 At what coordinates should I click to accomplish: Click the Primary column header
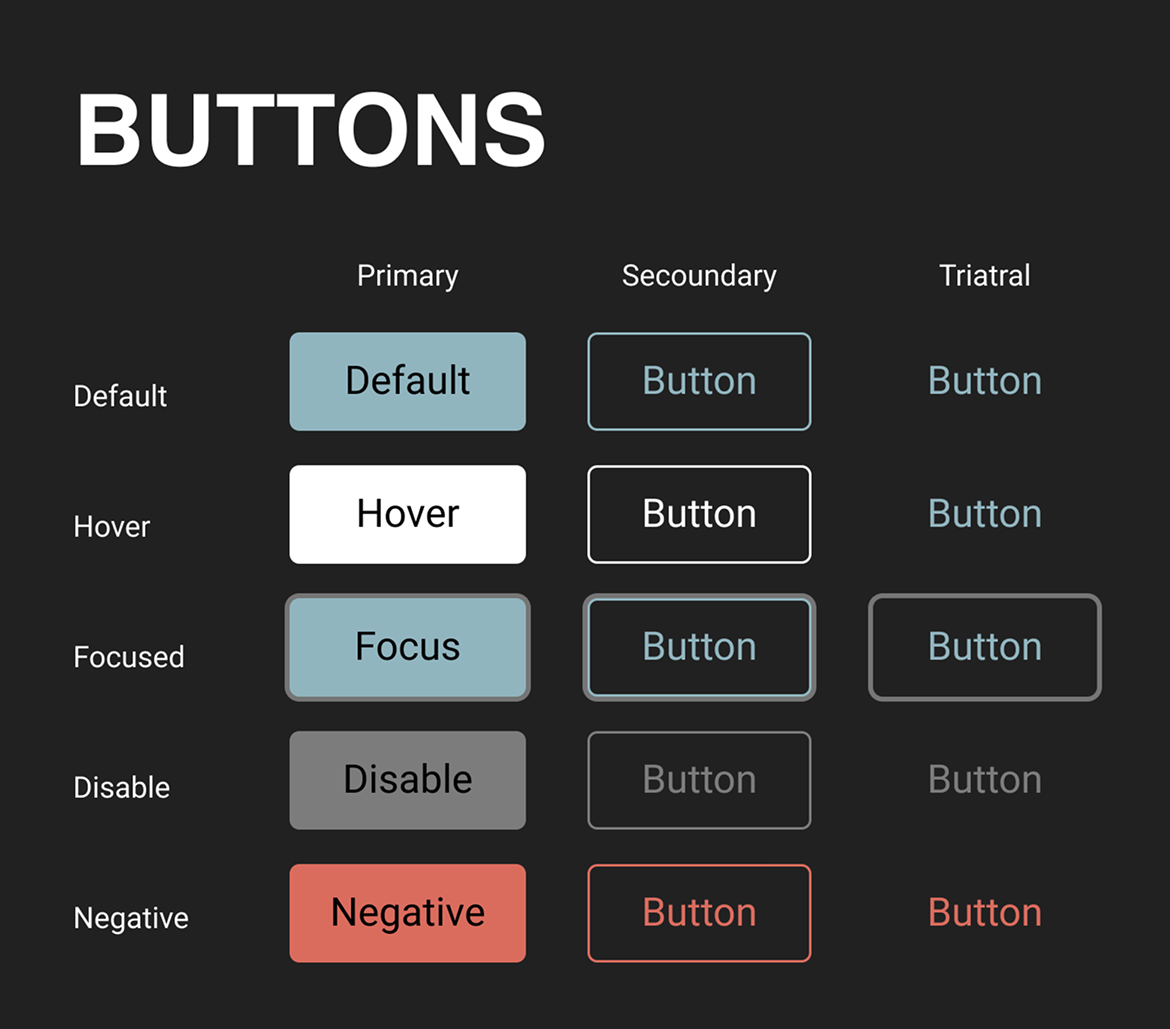pyautogui.click(x=407, y=276)
